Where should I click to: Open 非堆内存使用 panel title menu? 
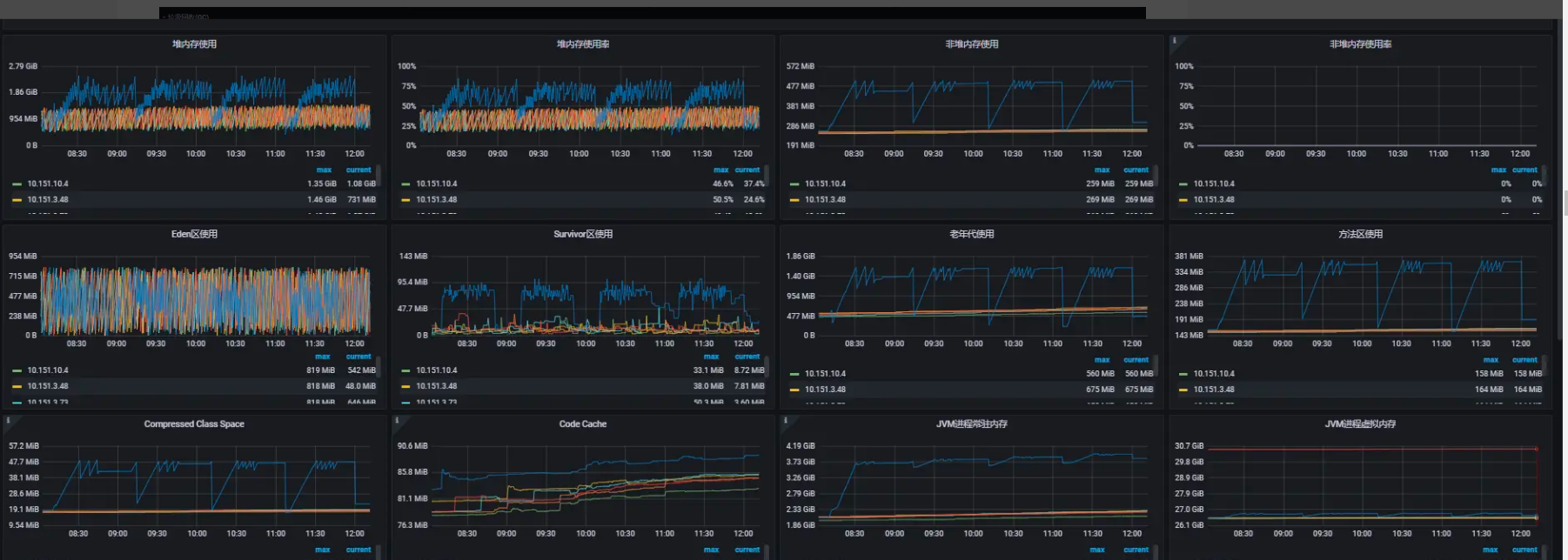click(x=972, y=44)
